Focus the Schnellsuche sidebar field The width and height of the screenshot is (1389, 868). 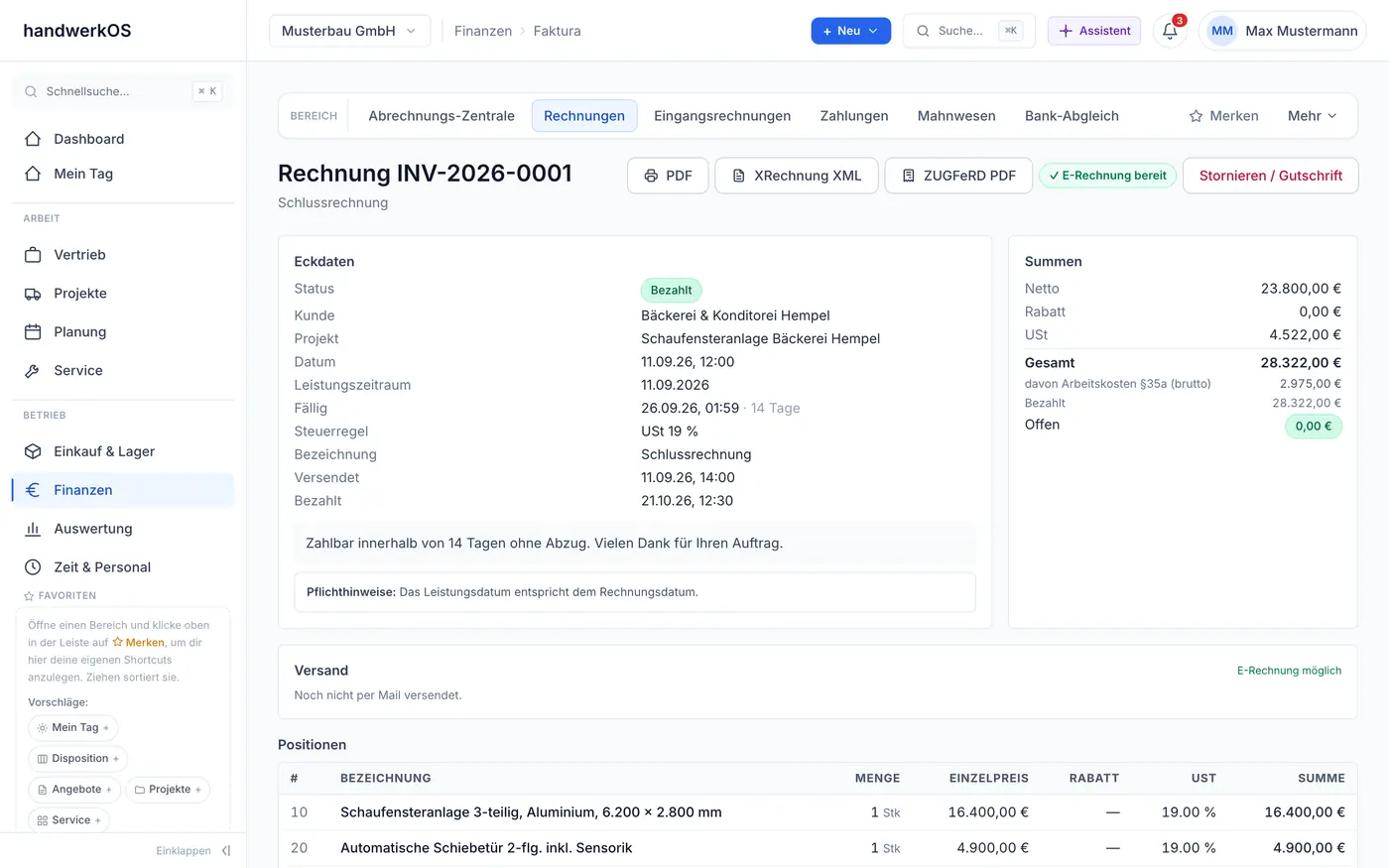(123, 91)
